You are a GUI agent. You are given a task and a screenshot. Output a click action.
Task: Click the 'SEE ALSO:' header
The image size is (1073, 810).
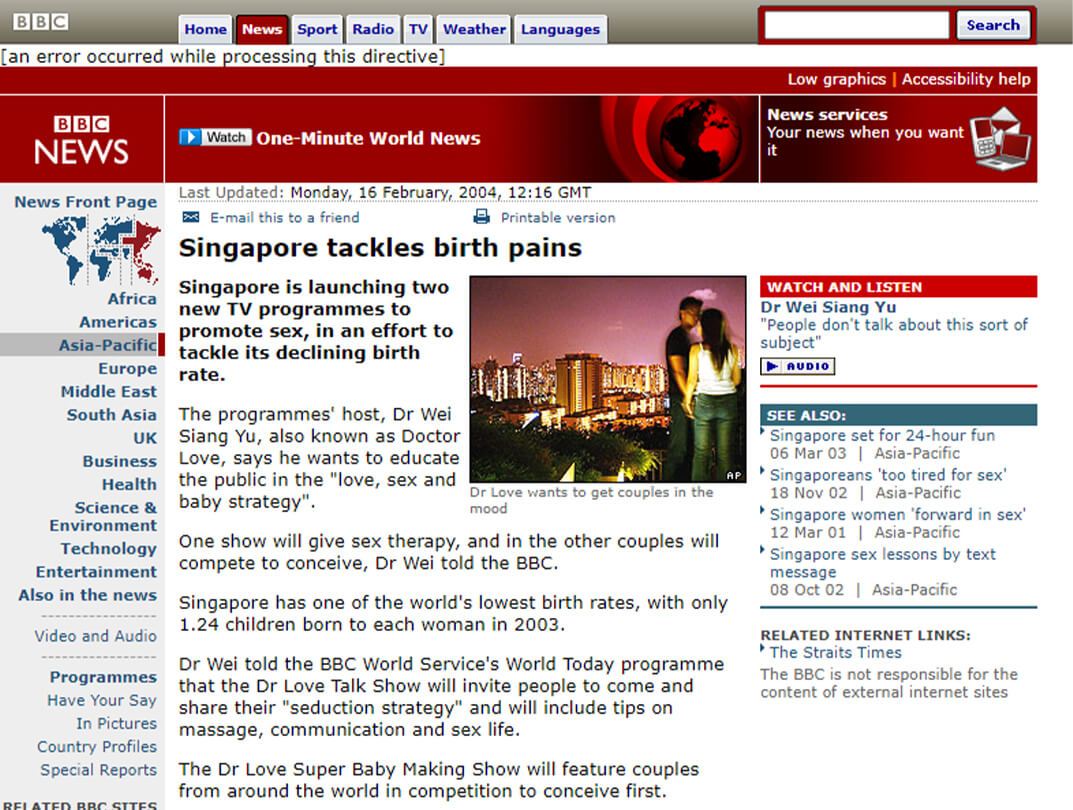point(899,416)
